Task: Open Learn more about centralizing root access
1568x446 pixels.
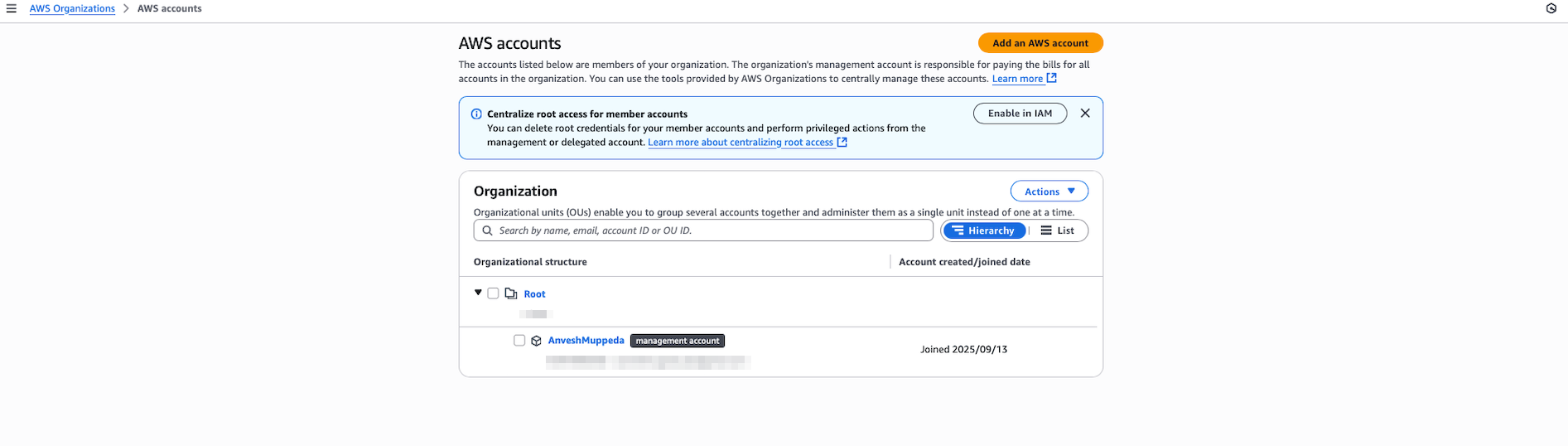Action: pos(747,143)
